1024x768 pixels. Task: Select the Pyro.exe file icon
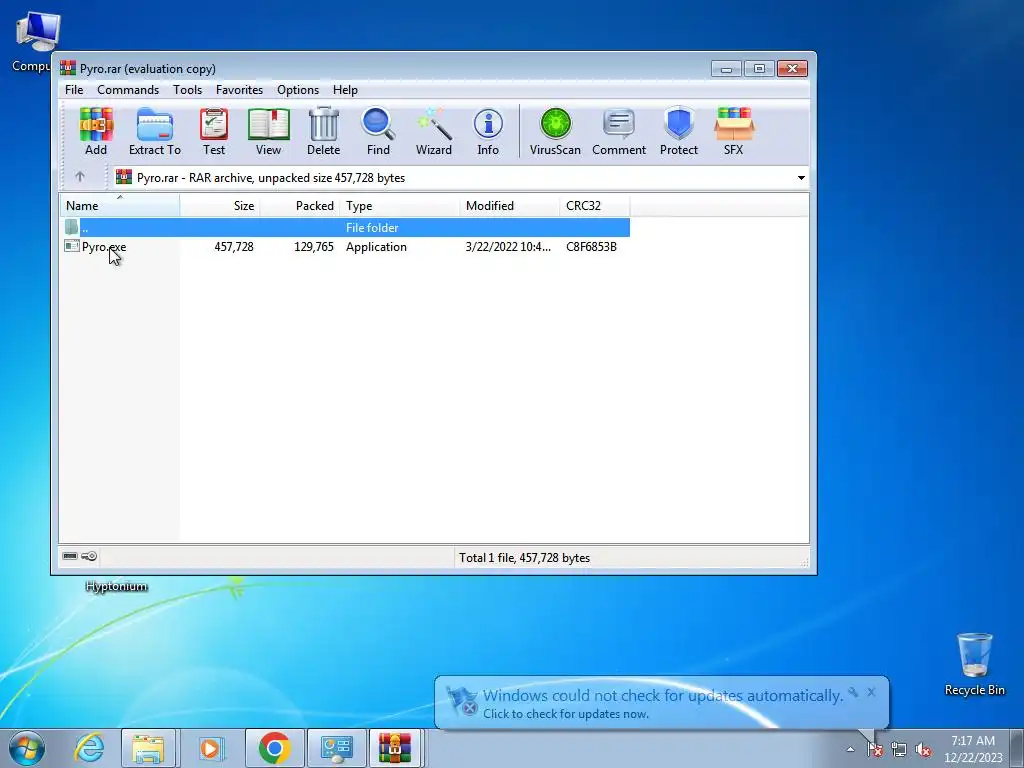click(71, 246)
